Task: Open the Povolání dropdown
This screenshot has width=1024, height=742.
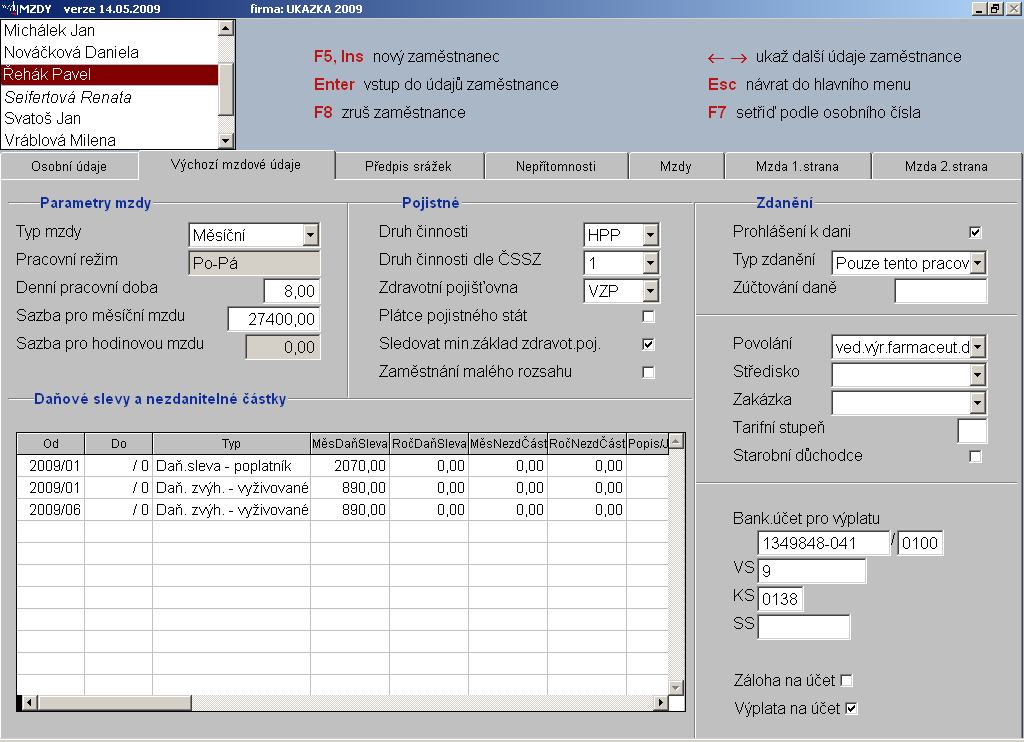Action: [978, 347]
